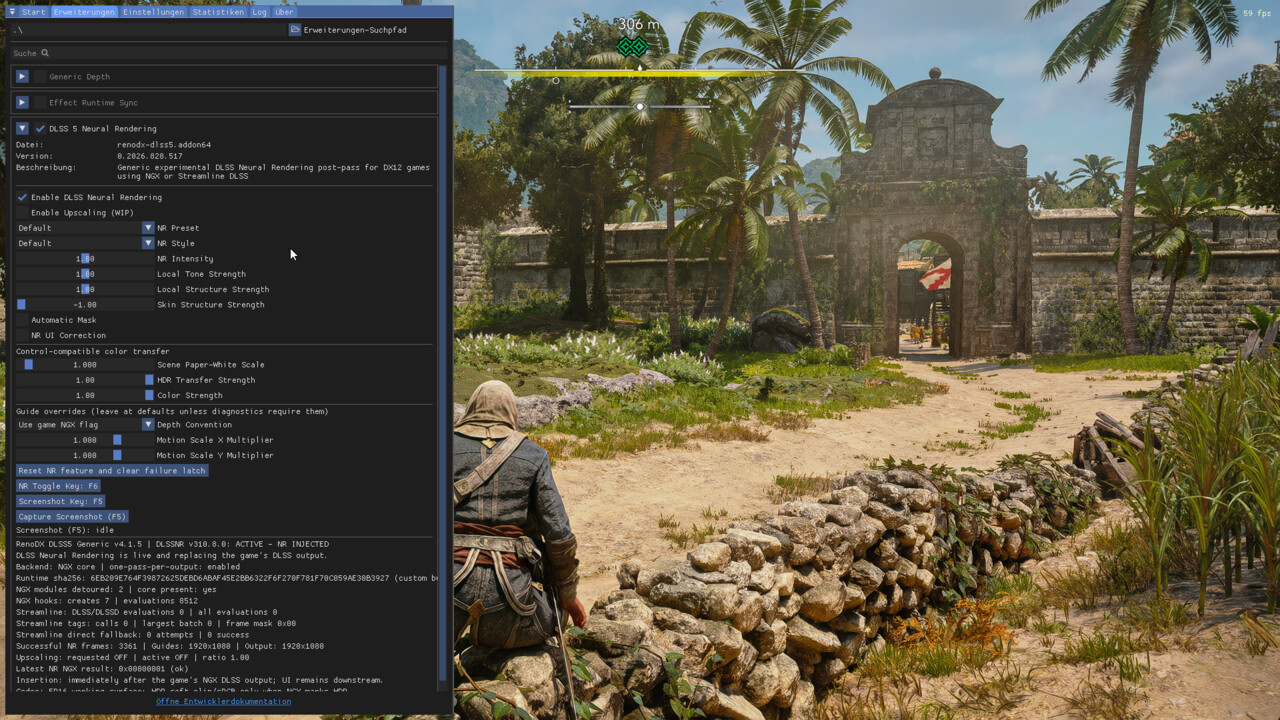Disable the DLSS 5 Neural Rendering add-on
1280x720 pixels.
click(40, 128)
